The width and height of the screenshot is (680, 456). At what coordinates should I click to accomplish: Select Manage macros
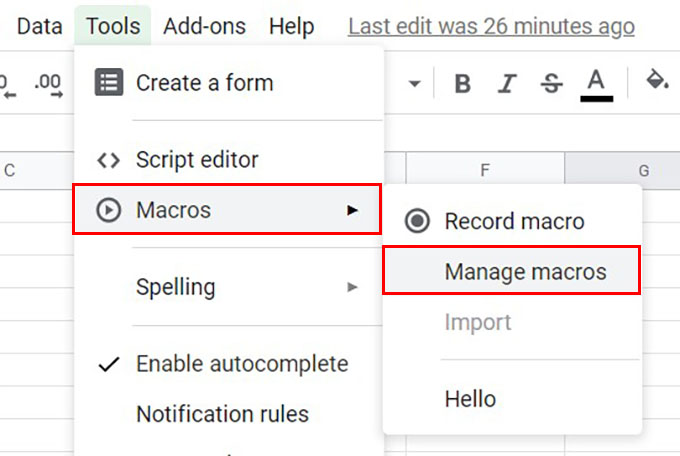(512, 272)
